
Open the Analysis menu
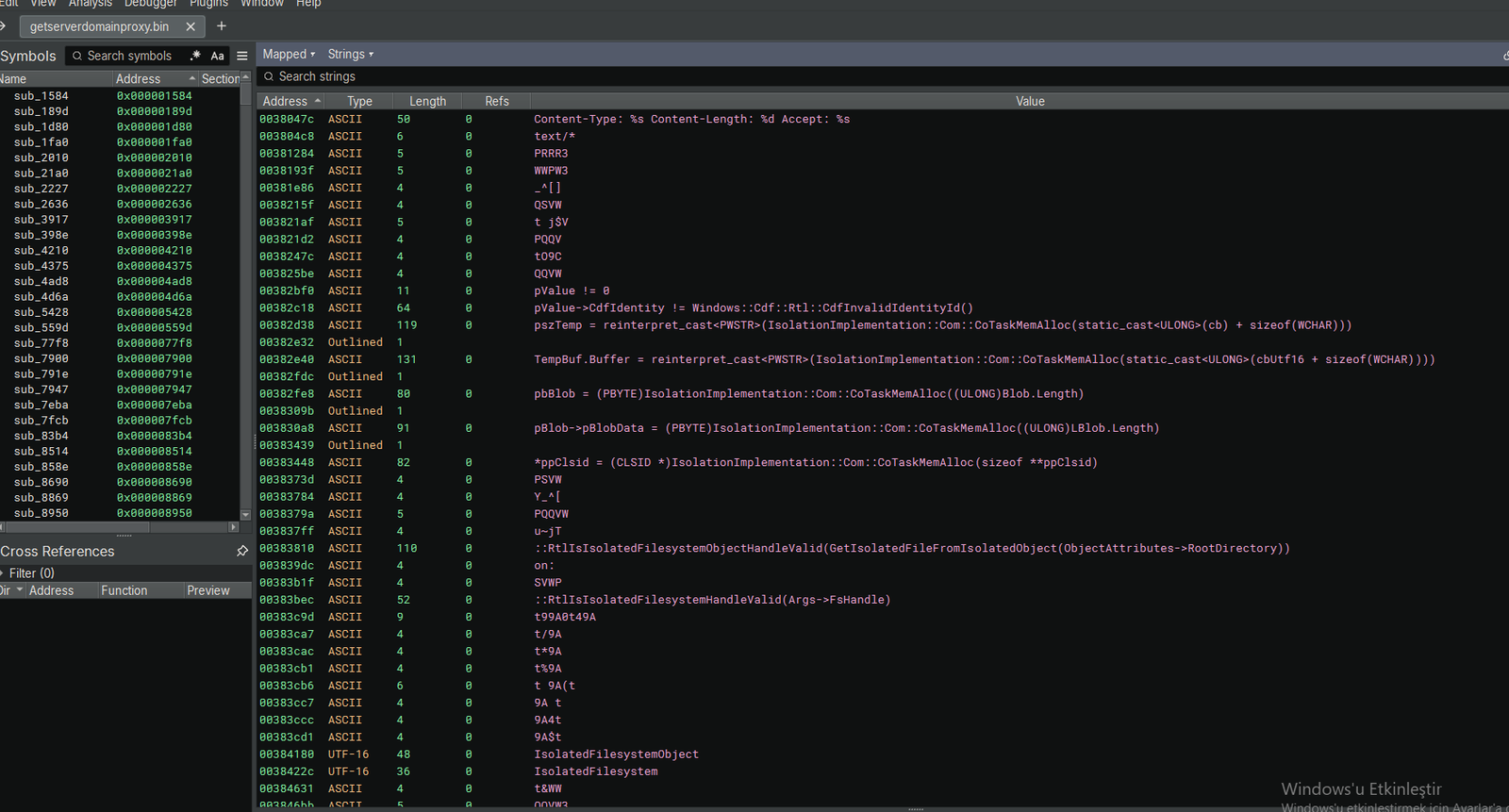coord(91,4)
